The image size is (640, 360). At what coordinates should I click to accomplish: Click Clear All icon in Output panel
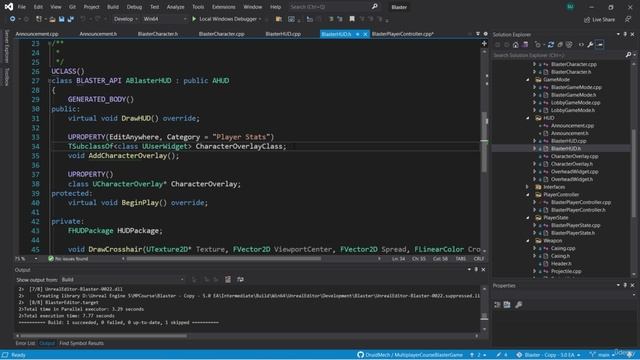tap(228, 279)
